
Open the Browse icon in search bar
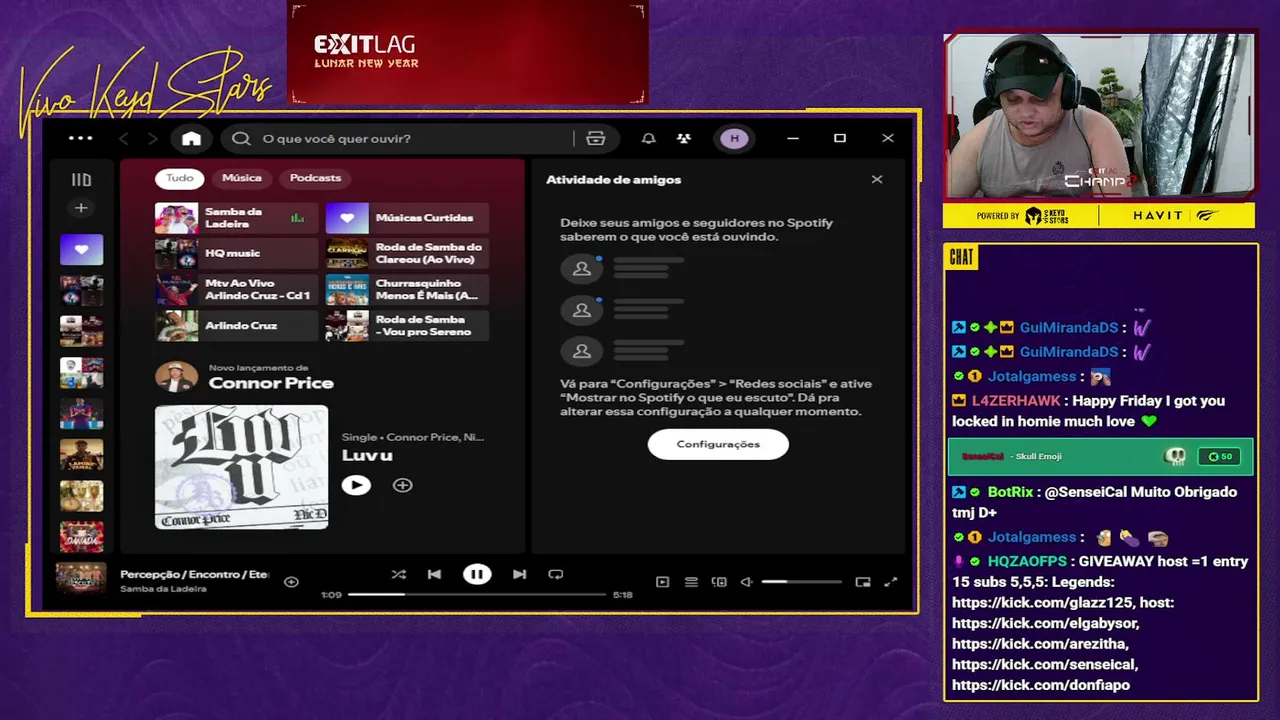596,138
